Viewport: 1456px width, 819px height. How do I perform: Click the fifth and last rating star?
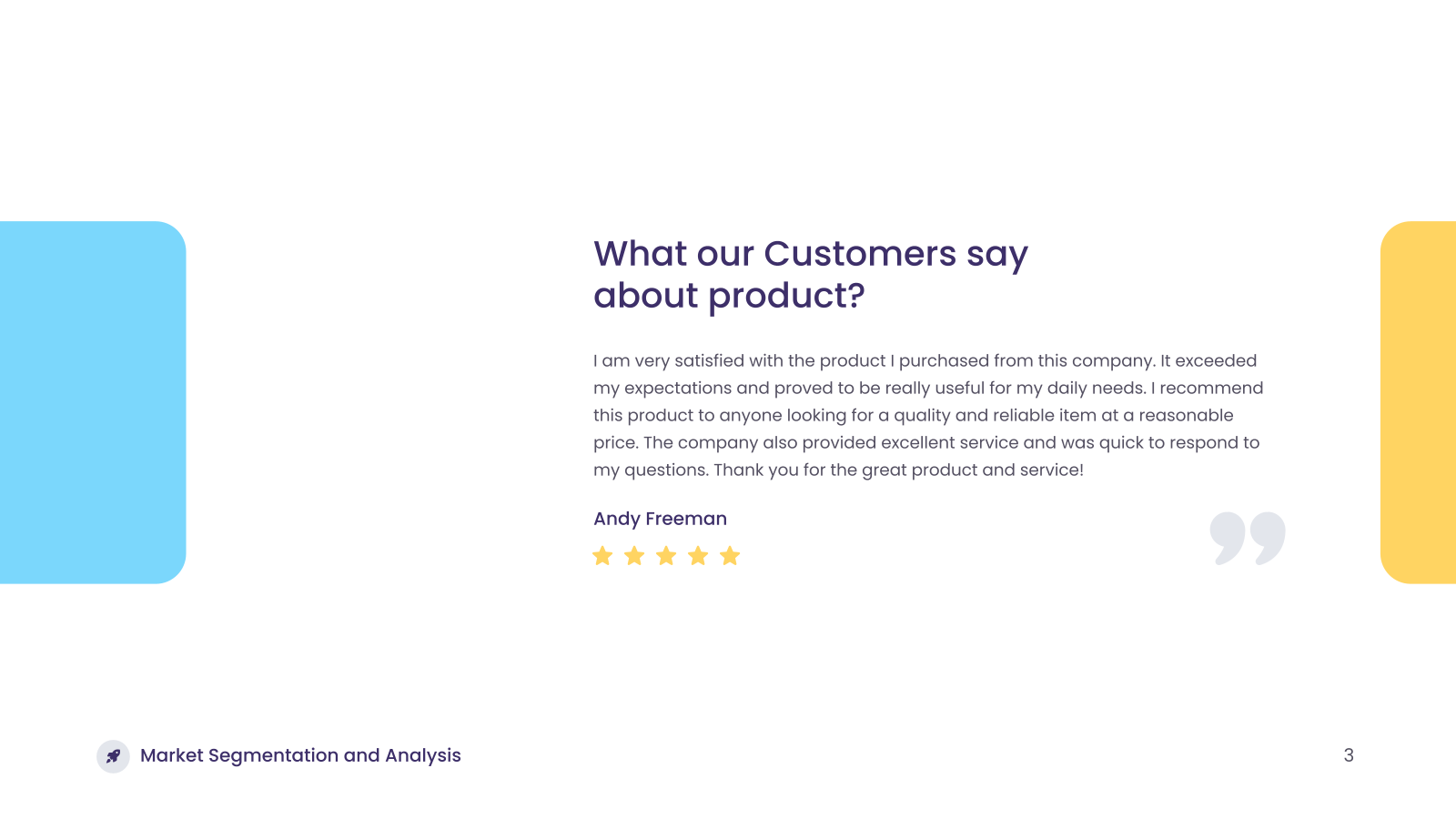pos(730,556)
